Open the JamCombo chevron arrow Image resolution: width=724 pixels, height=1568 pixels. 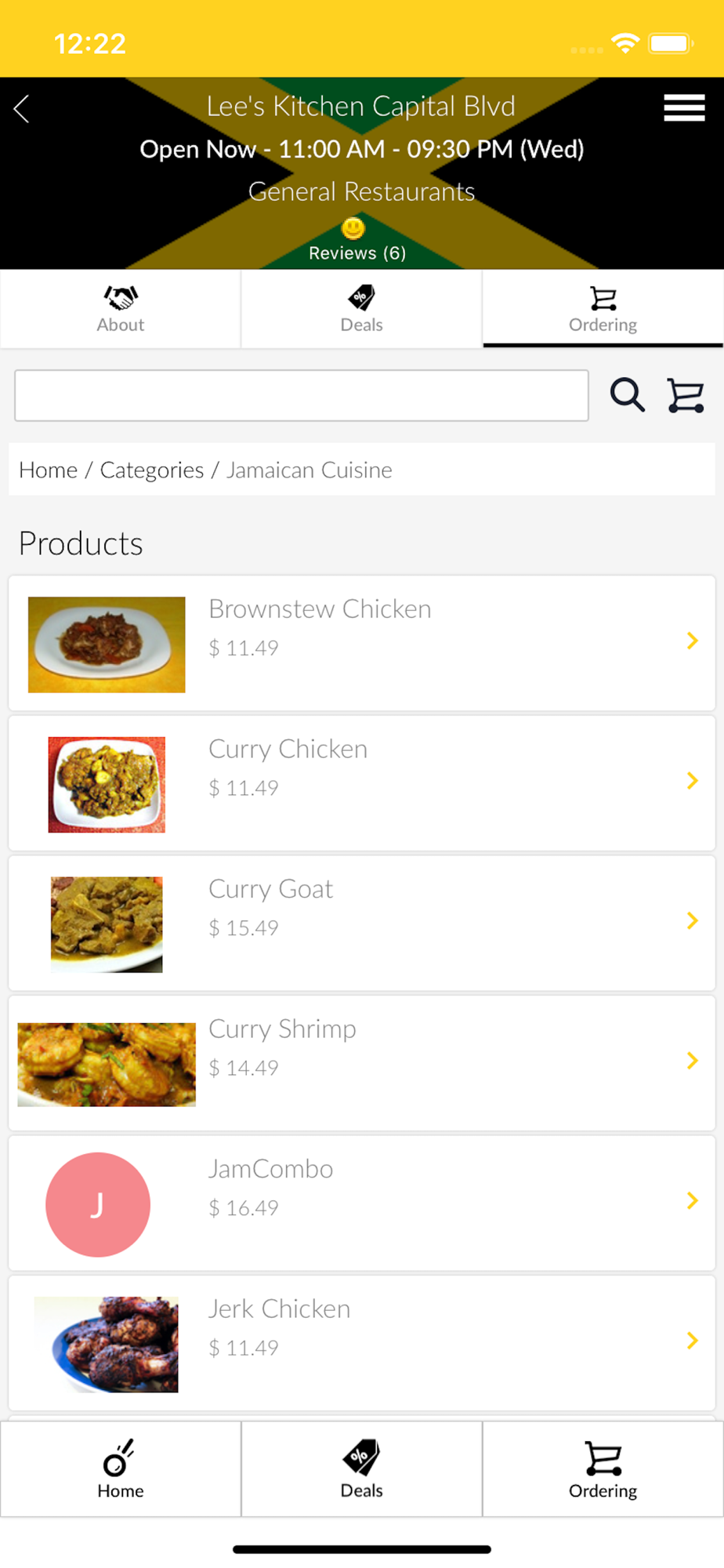692,1200
